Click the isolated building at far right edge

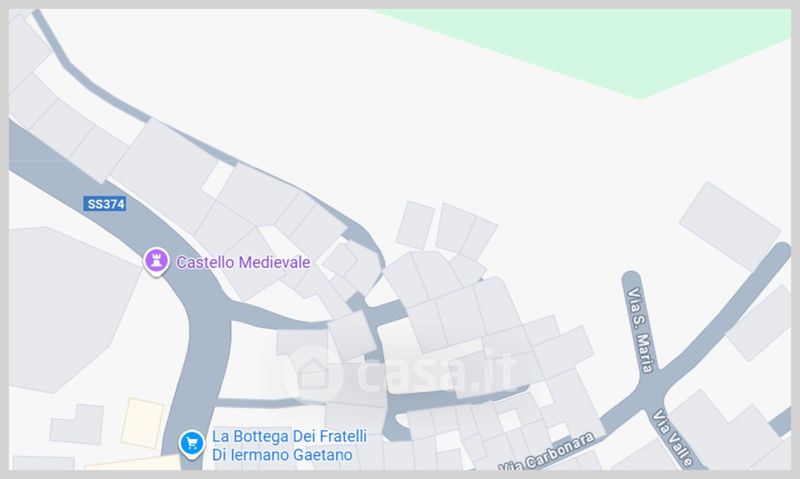click(730, 225)
